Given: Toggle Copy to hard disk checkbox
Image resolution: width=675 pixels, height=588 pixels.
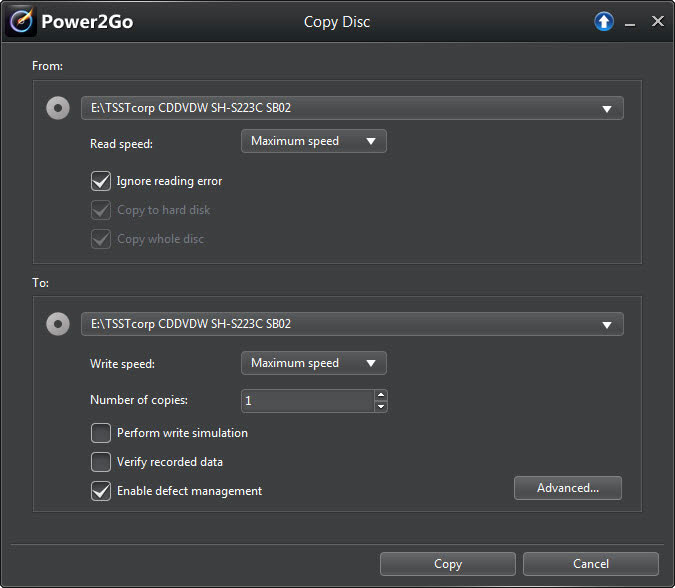Looking at the screenshot, I should coord(101,210).
